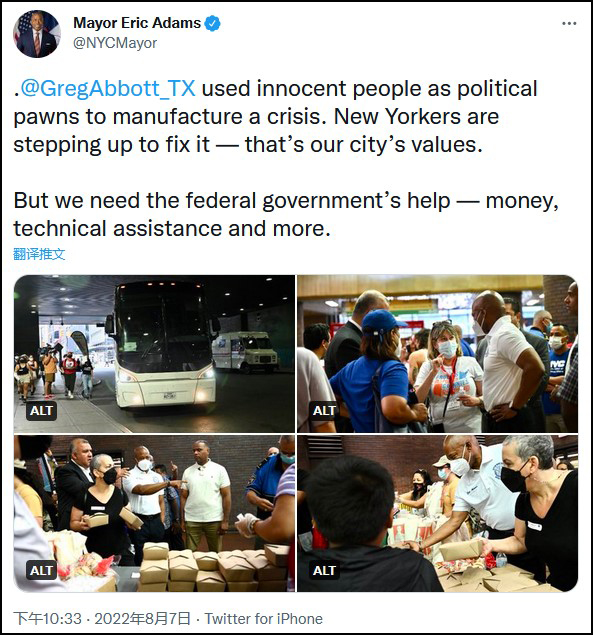Image resolution: width=593 pixels, height=635 pixels.
Task: Show ALT text on handing-out-food photo
Action: point(324,570)
